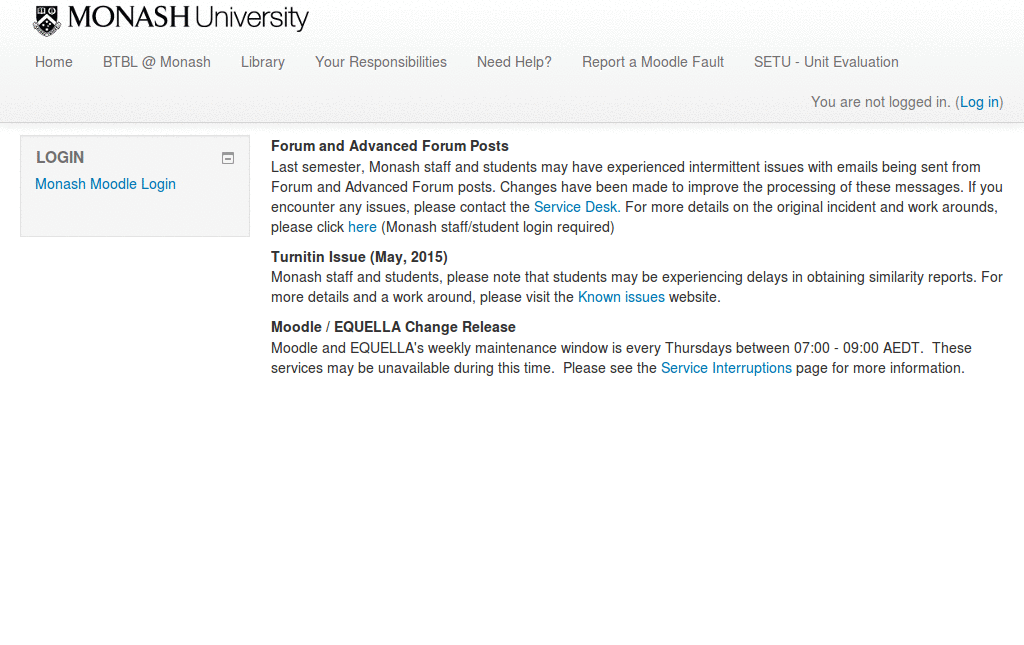Screen dimensions: 1024x645
Task: Open Report a Moodle Fault page
Action: 653,62
